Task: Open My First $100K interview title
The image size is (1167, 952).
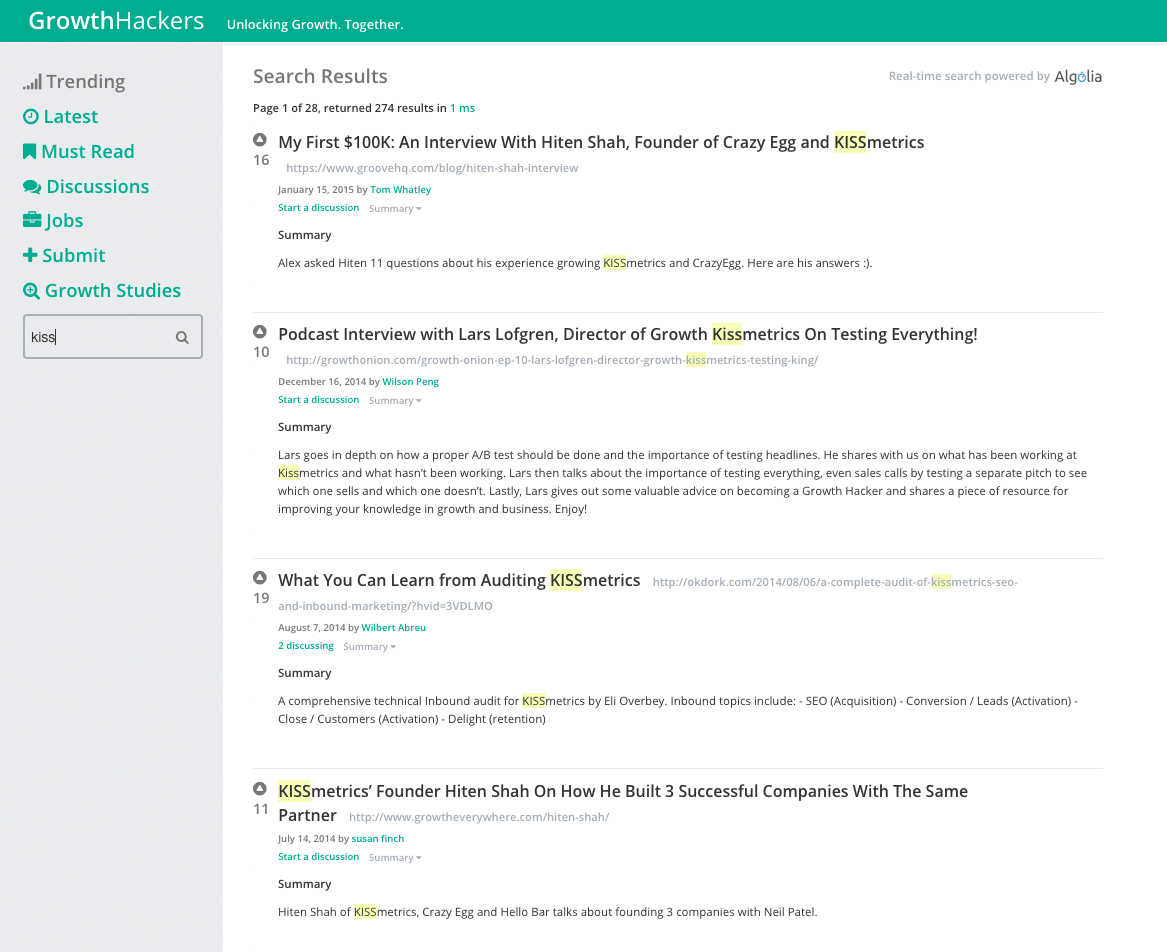Action: pyautogui.click(x=601, y=142)
